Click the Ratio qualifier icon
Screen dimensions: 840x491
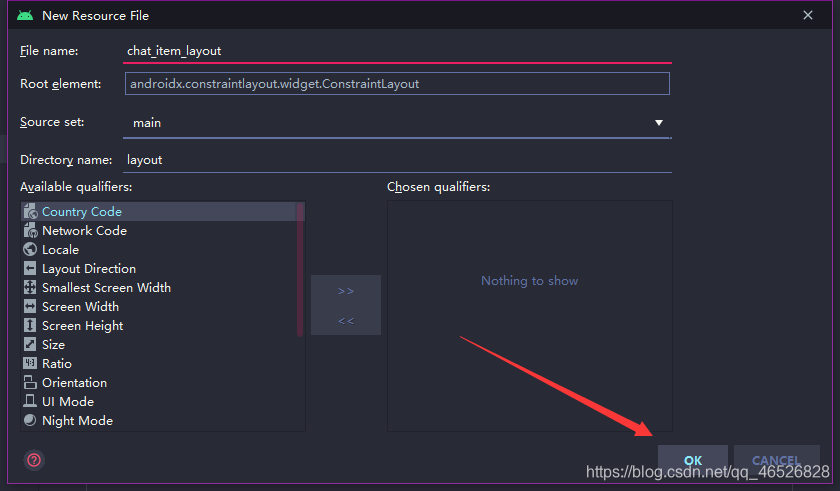(x=30, y=364)
